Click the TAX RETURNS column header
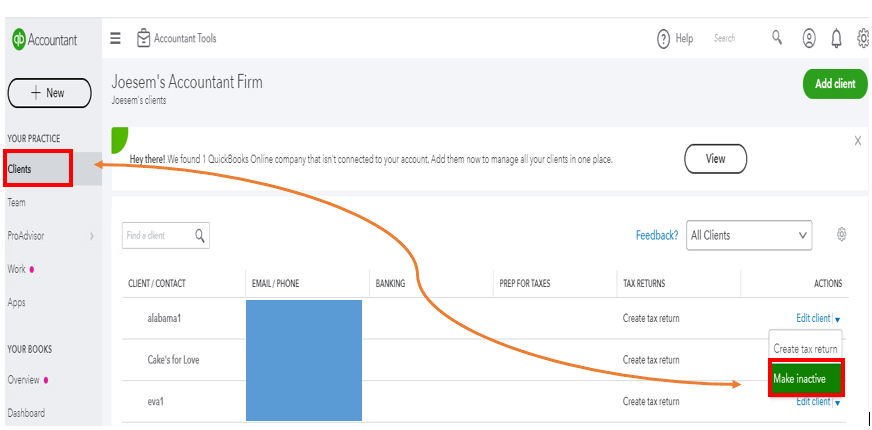The height and width of the screenshot is (430, 872). [x=643, y=284]
